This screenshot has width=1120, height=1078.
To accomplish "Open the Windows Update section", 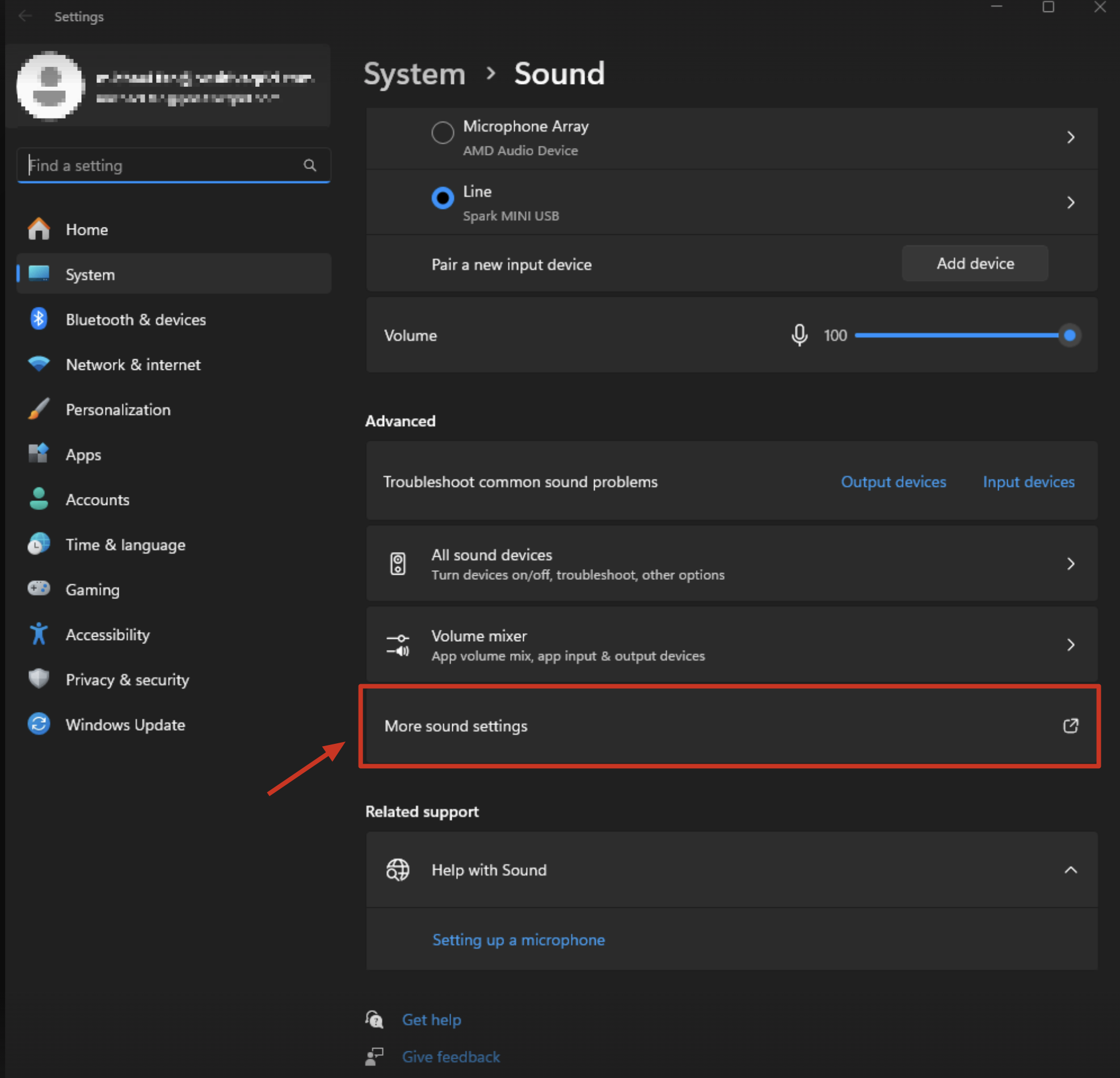I will pyautogui.click(x=125, y=725).
